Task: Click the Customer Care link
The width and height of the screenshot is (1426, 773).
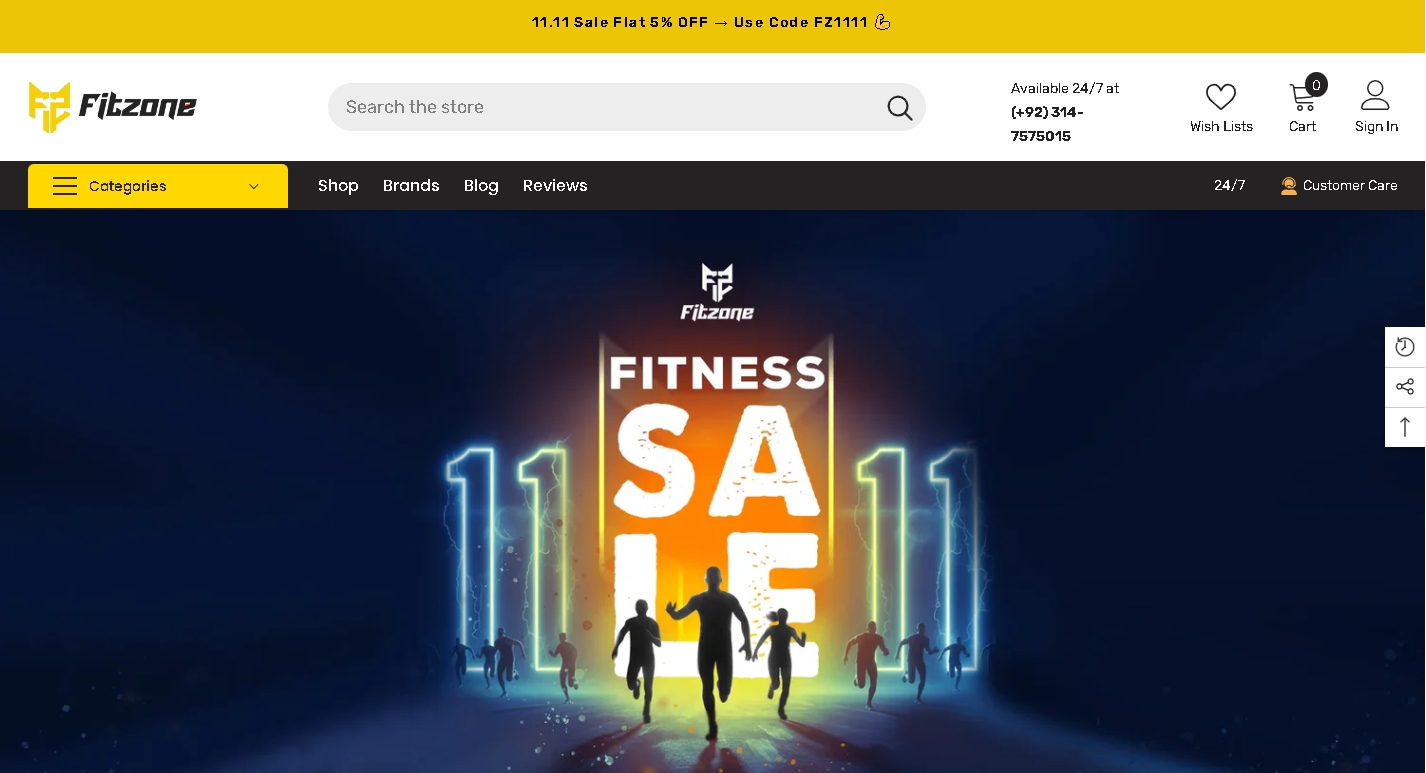Action: coord(1350,186)
